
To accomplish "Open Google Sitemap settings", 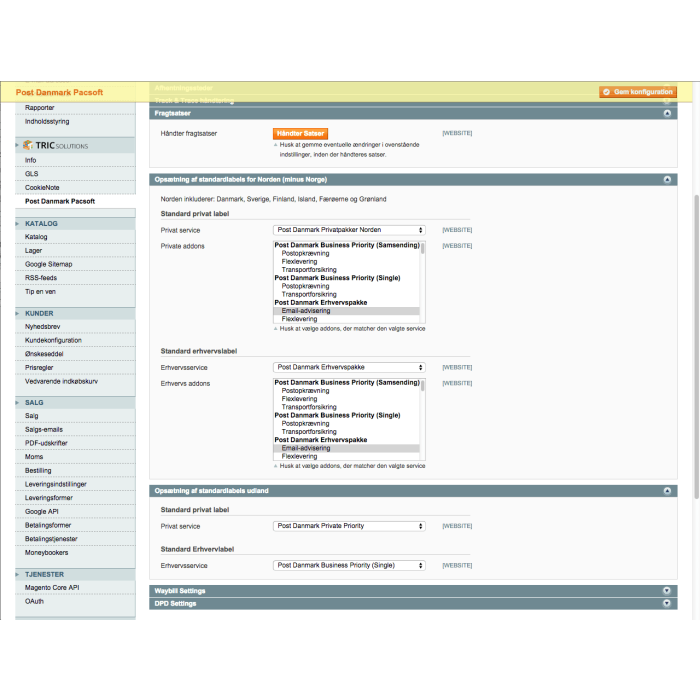I will (48, 264).
